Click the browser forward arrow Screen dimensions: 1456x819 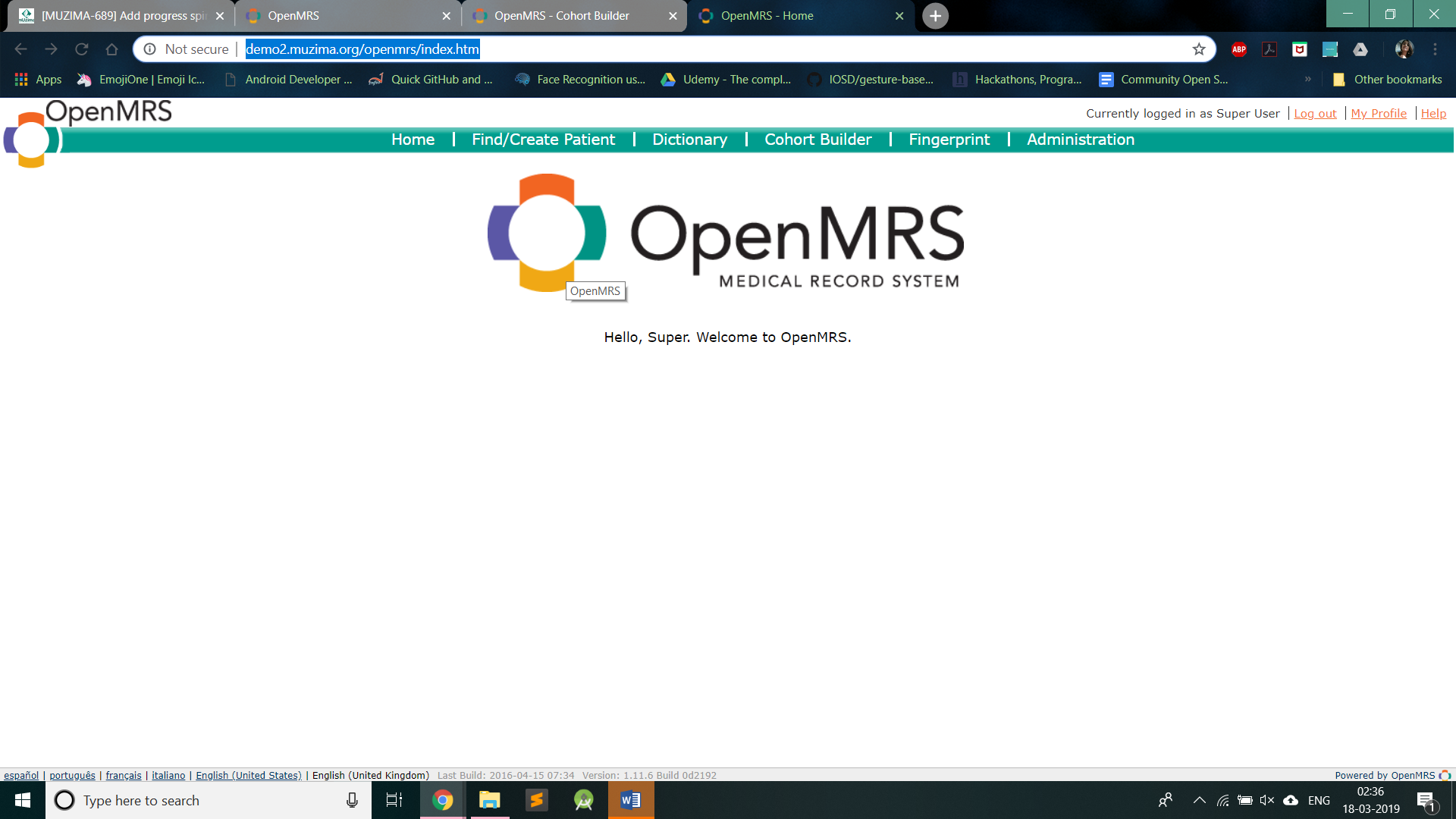pyautogui.click(x=51, y=49)
